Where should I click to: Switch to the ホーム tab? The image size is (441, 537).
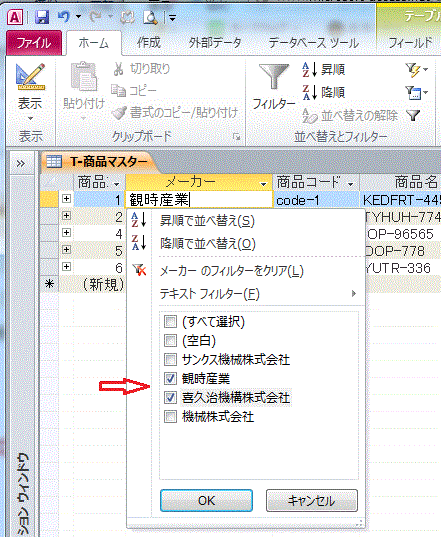[93, 43]
